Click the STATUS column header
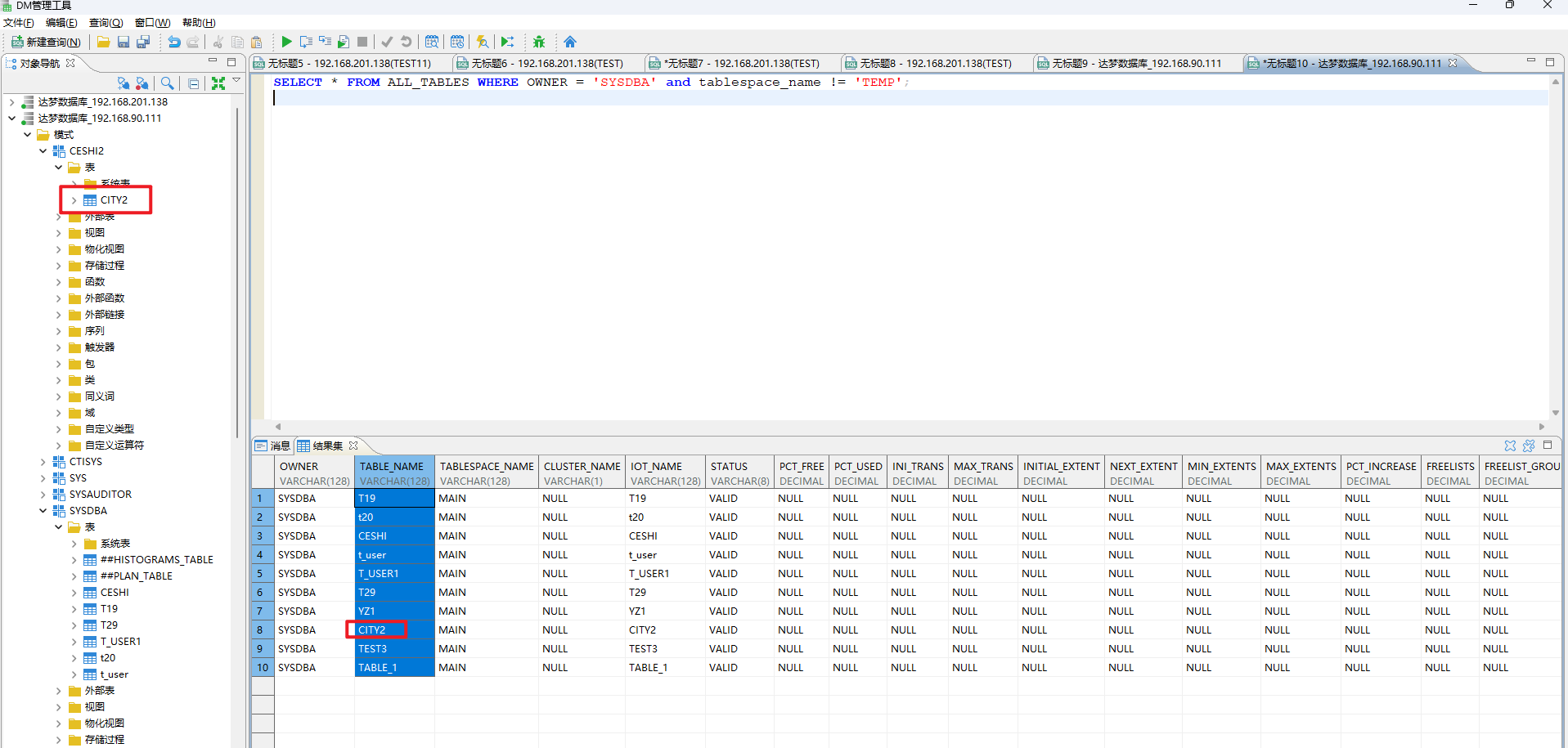1568x748 pixels. pyautogui.click(x=739, y=473)
